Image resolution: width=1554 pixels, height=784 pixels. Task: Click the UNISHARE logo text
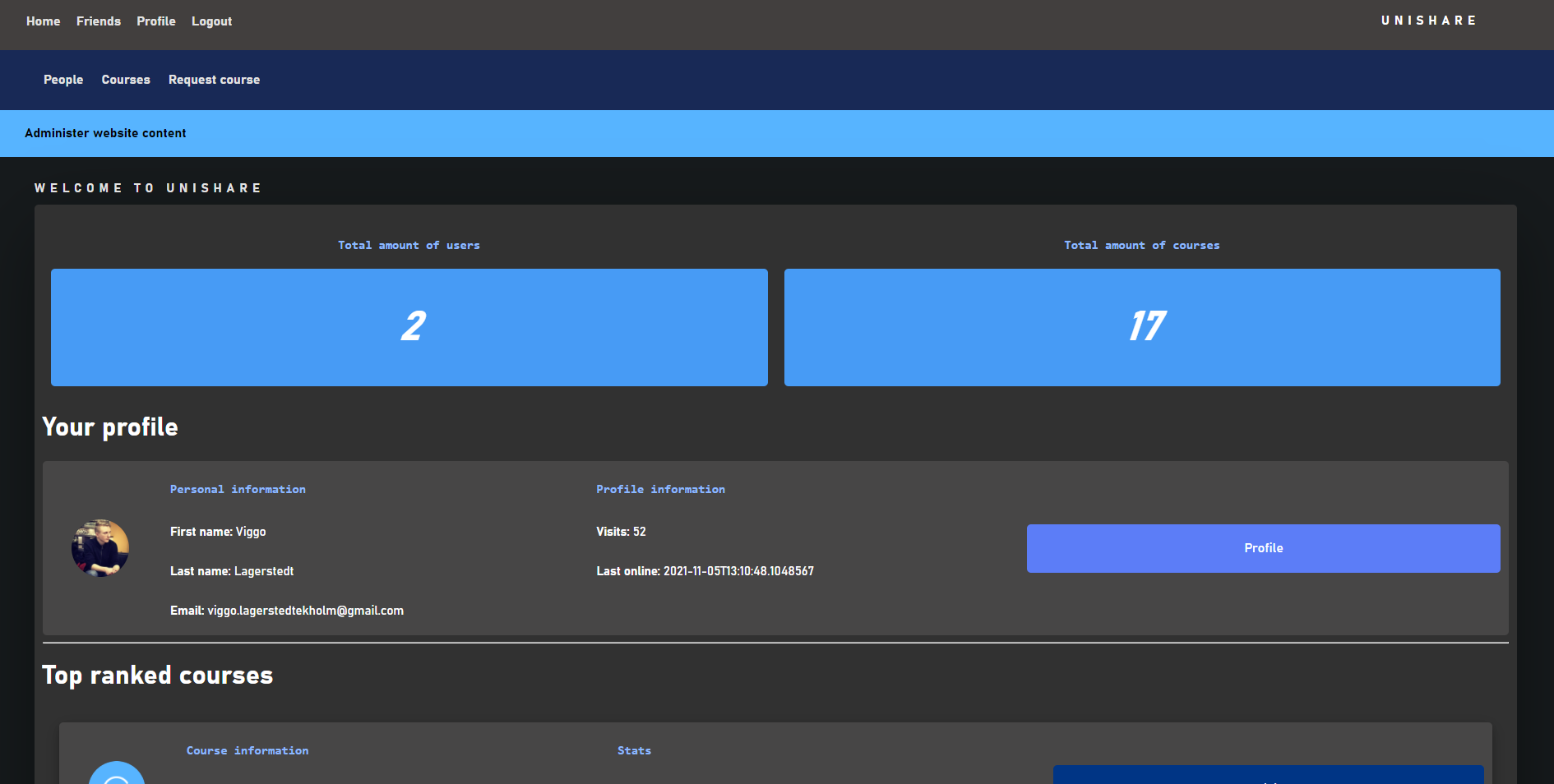click(x=1429, y=21)
